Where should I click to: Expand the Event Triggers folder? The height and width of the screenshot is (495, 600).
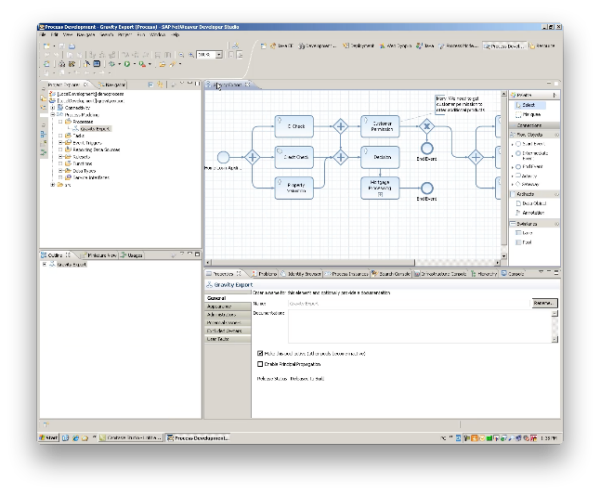click(x=60, y=143)
